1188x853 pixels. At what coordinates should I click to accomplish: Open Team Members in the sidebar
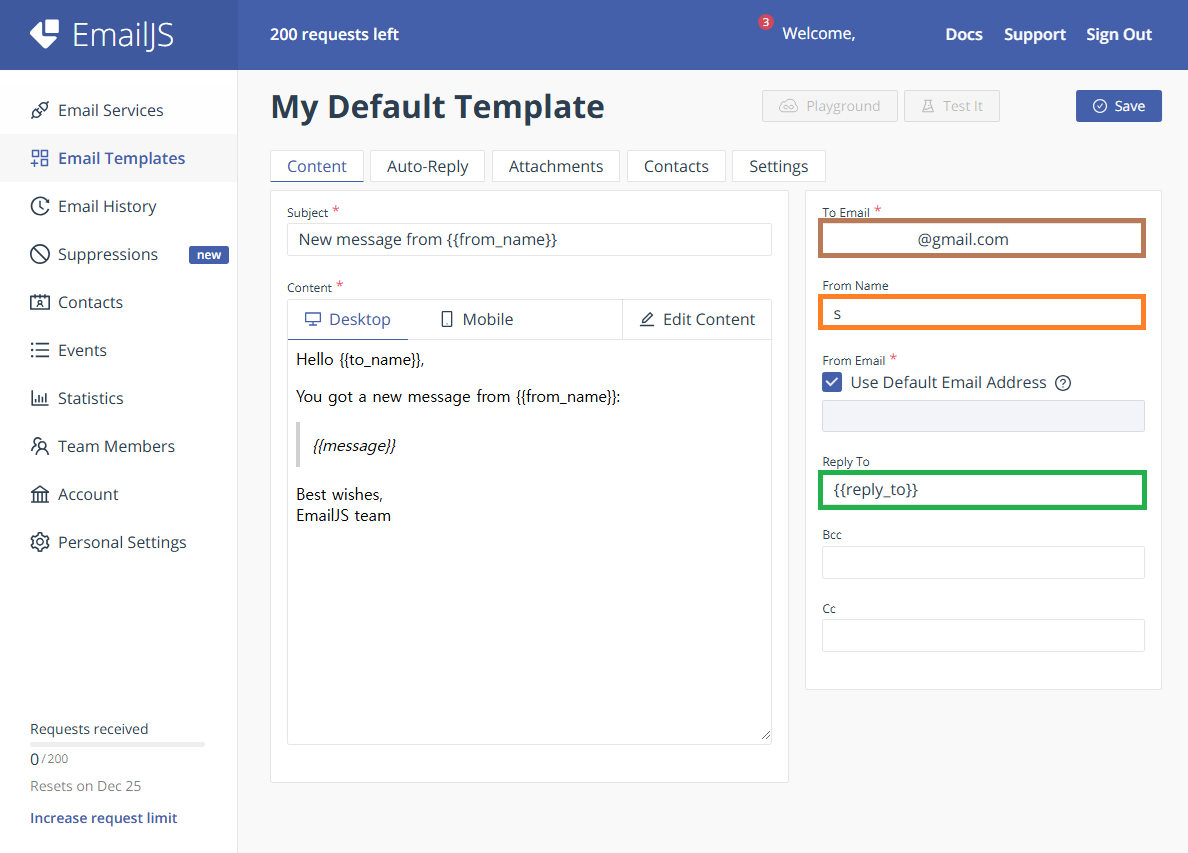click(x=118, y=446)
